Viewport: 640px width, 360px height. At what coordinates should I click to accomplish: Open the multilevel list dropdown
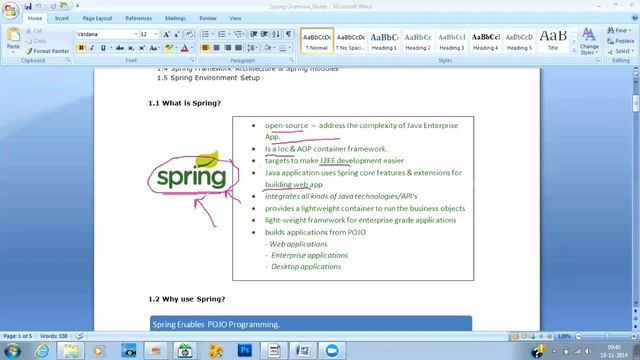point(239,34)
